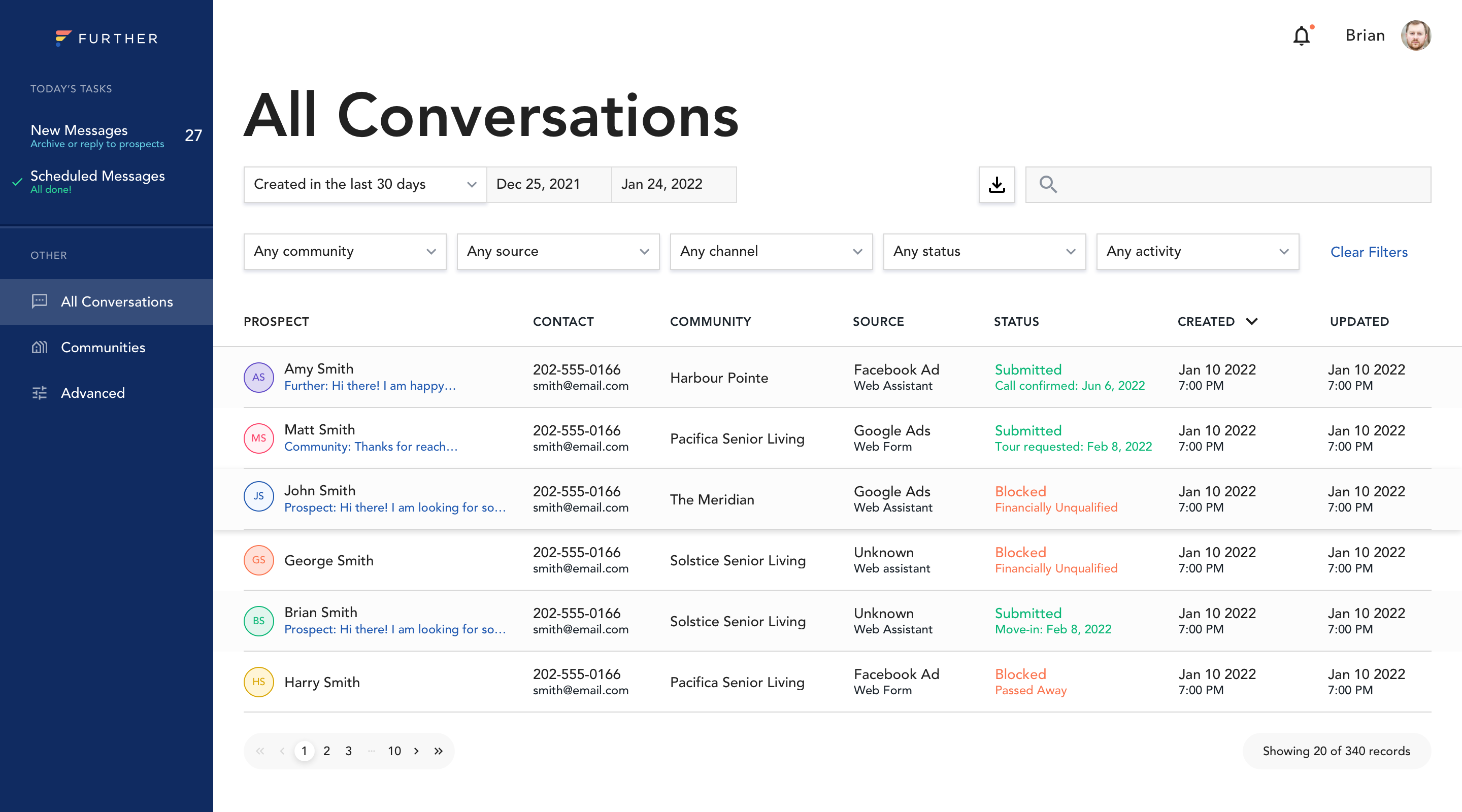The image size is (1462, 812).
Task: Select All Conversations in sidebar
Action: pyautogui.click(x=107, y=301)
